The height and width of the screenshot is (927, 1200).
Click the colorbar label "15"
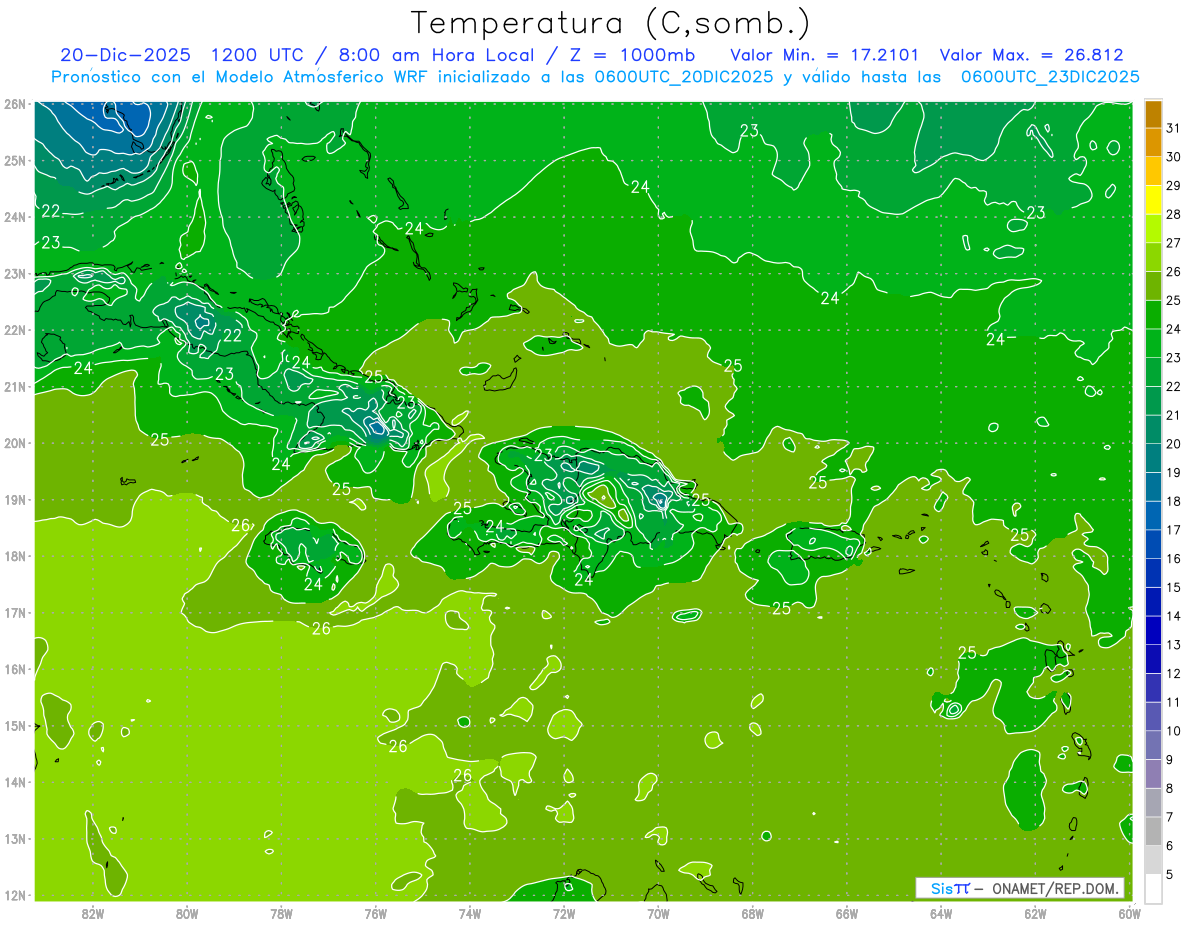click(1173, 587)
